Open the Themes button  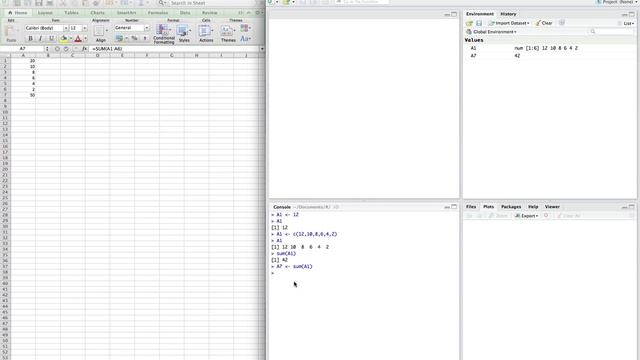pos(228,33)
